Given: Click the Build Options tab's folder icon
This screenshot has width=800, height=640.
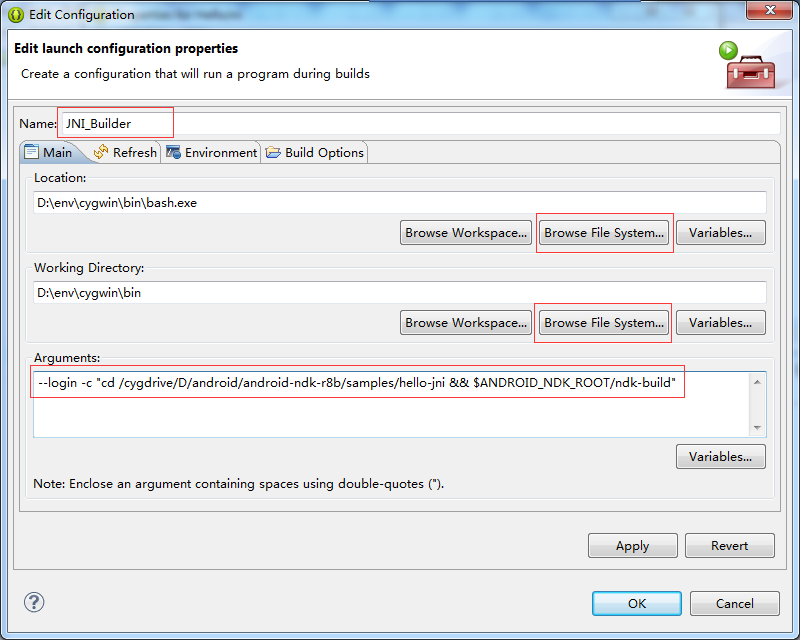Looking at the screenshot, I should (273, 152).
